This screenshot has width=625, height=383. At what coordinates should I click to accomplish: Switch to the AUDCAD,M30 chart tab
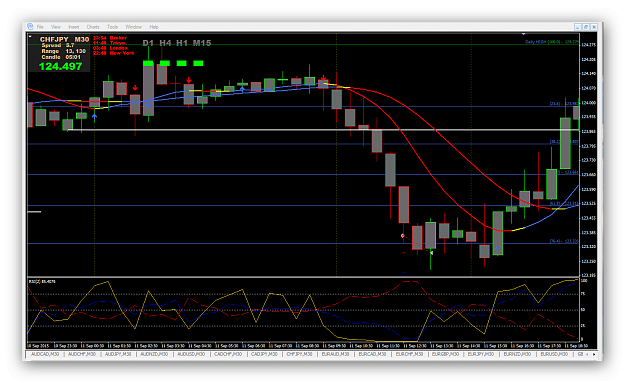pyautogui.click(x=45, y=354)
